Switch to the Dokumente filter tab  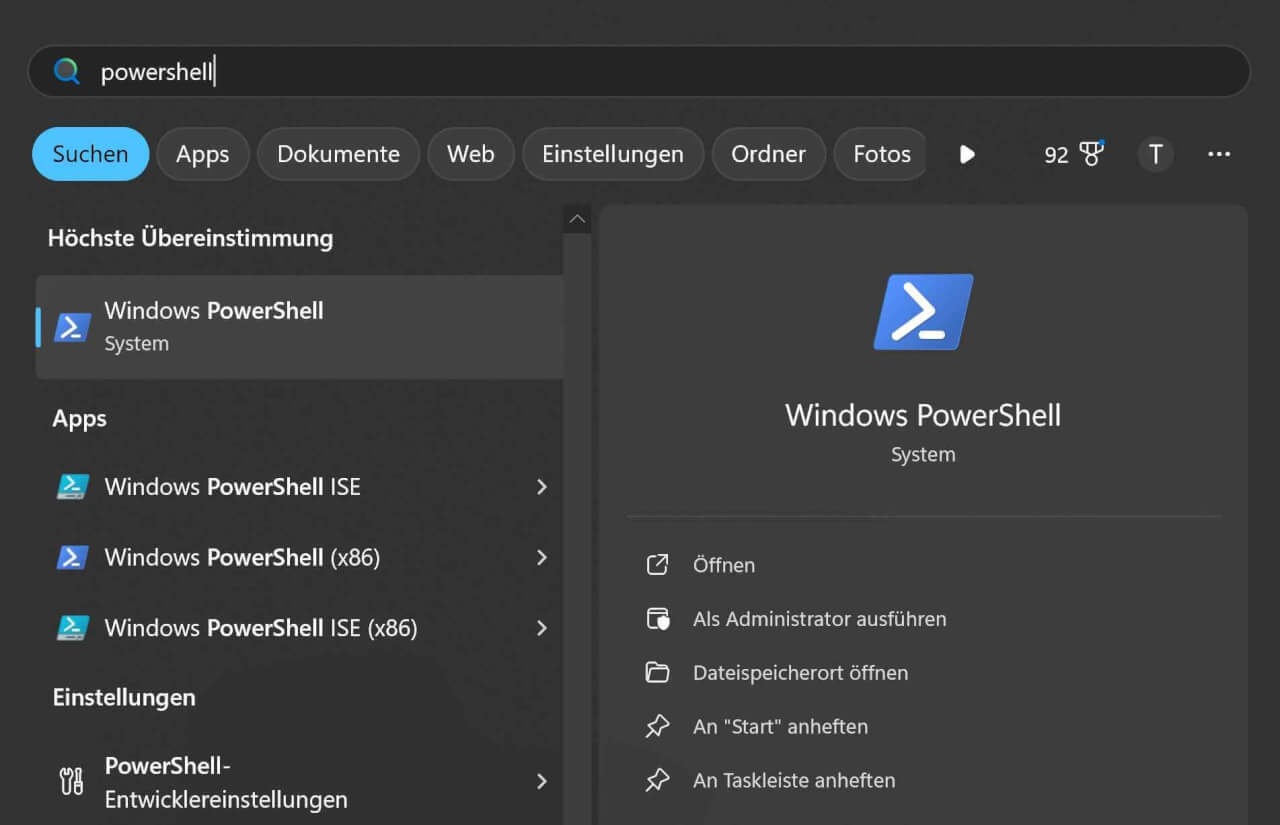(x=338, y=154)
